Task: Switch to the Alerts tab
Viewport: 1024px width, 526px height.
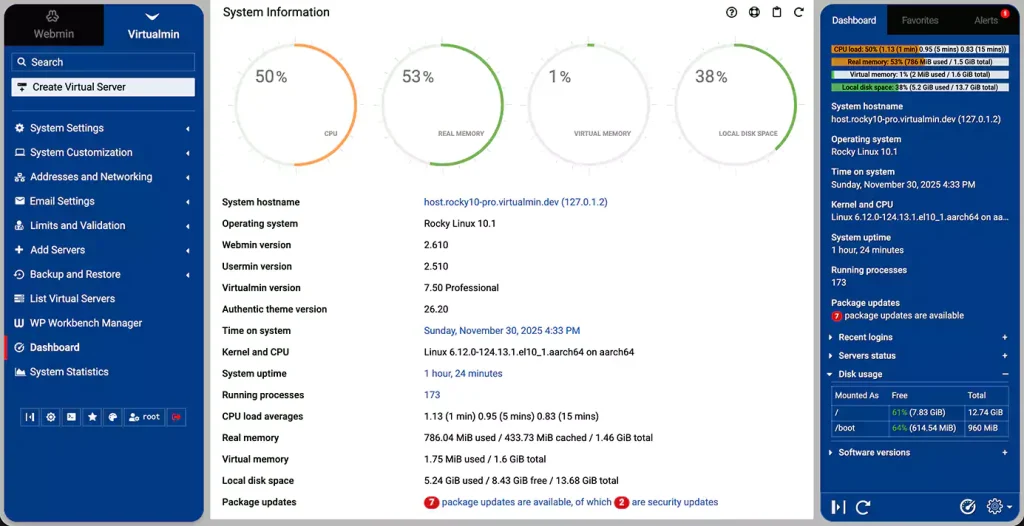Action: 986,20
